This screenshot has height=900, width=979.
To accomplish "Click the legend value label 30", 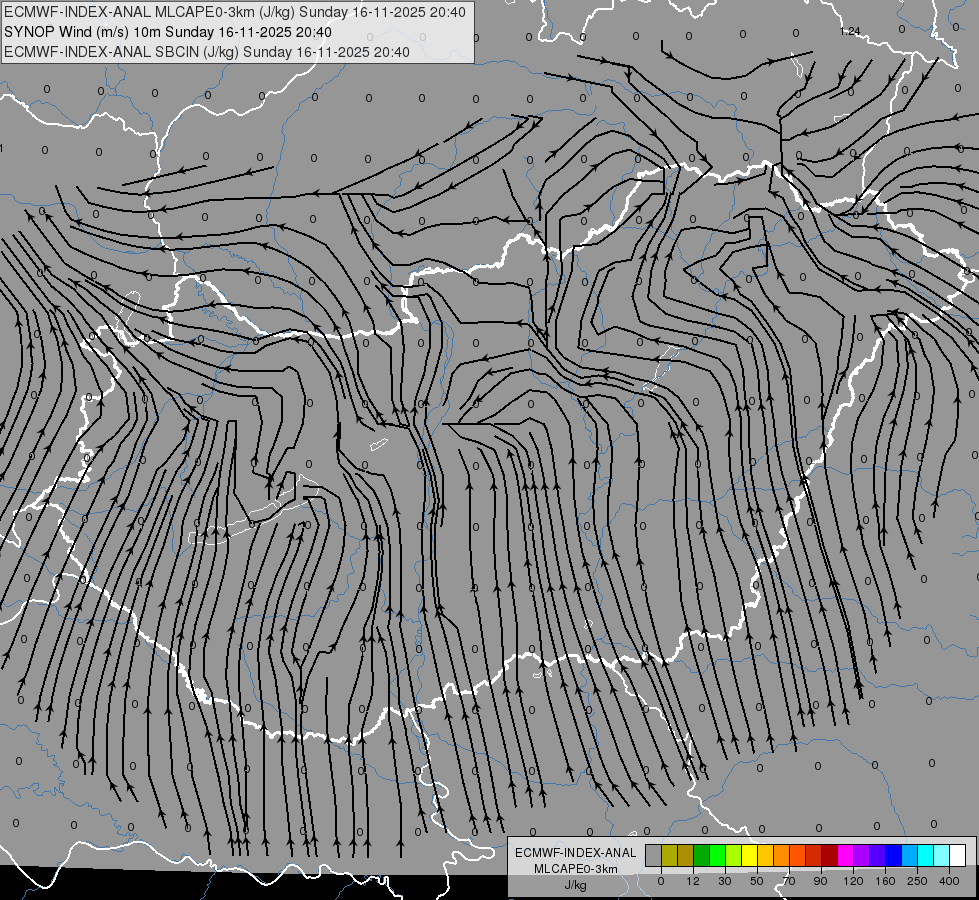I will click(725, 881).
